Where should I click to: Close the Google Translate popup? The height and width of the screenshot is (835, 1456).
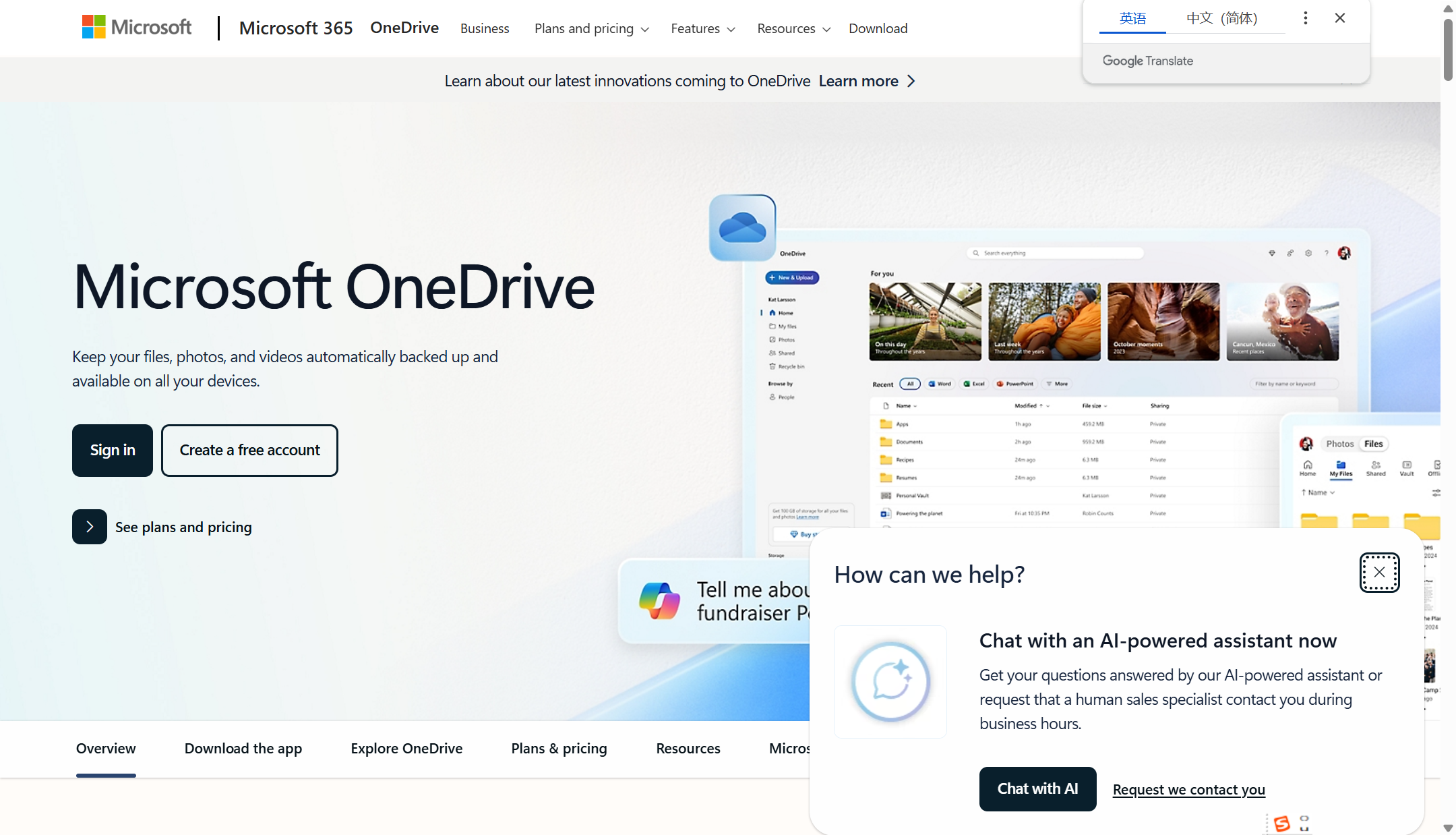click(x=1340, y=18)
